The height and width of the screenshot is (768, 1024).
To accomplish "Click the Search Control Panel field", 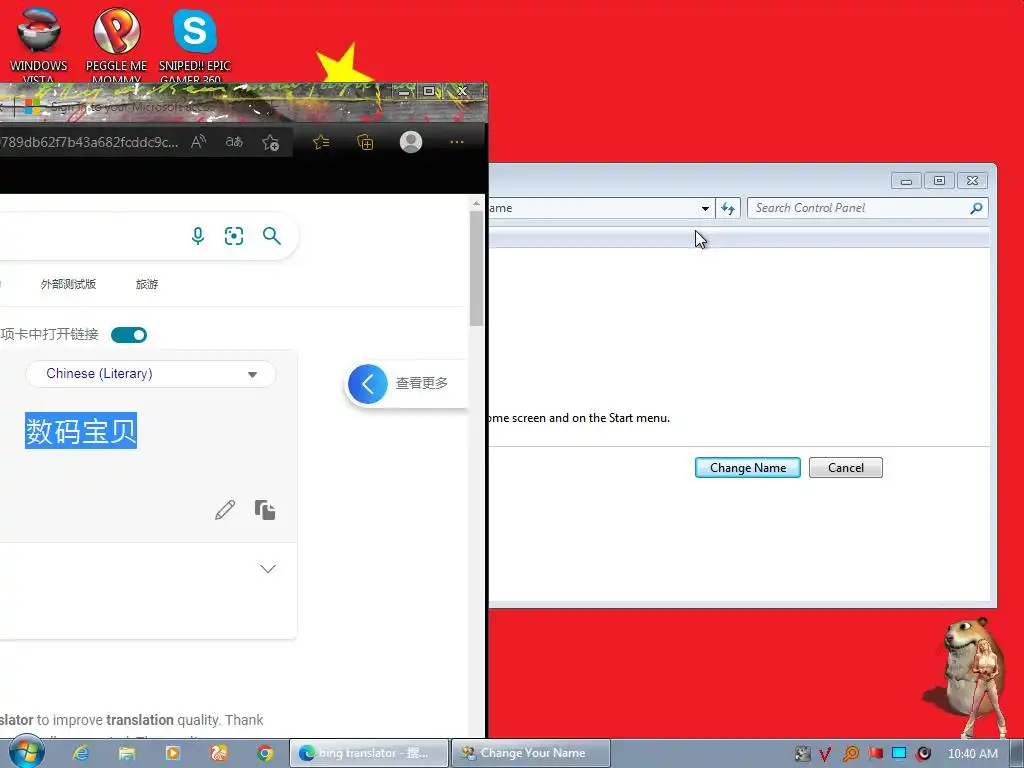I will coord(857,208).
